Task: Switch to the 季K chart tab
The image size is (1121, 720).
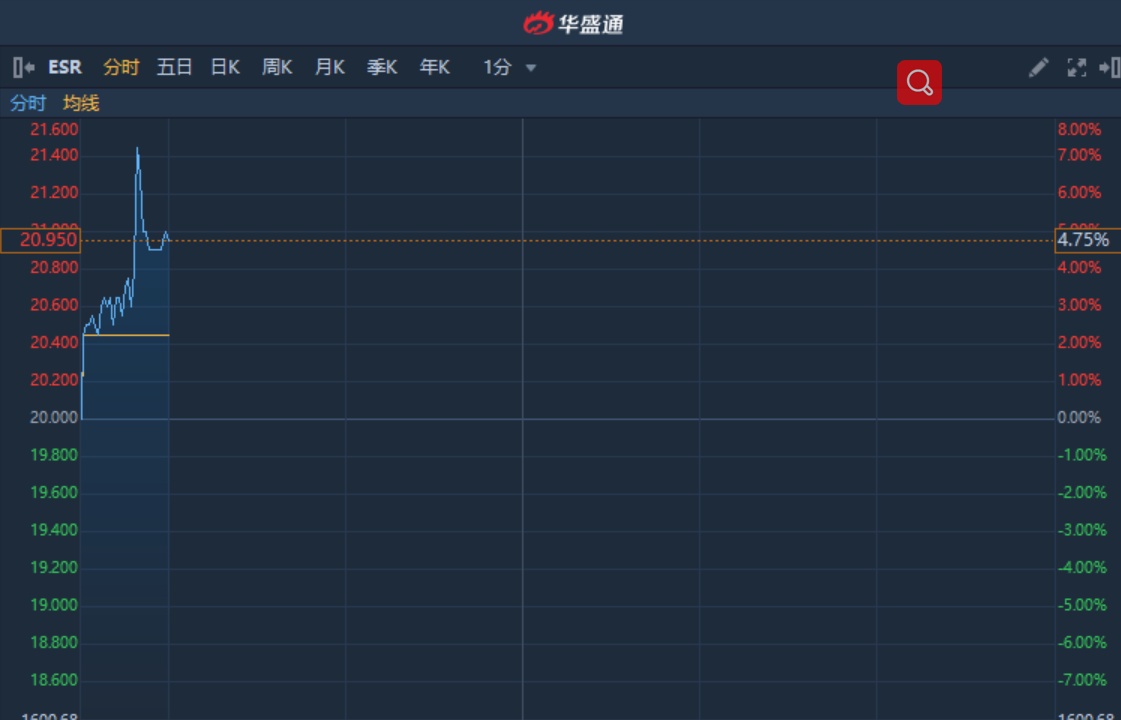Action: click(x=382, y=67)
